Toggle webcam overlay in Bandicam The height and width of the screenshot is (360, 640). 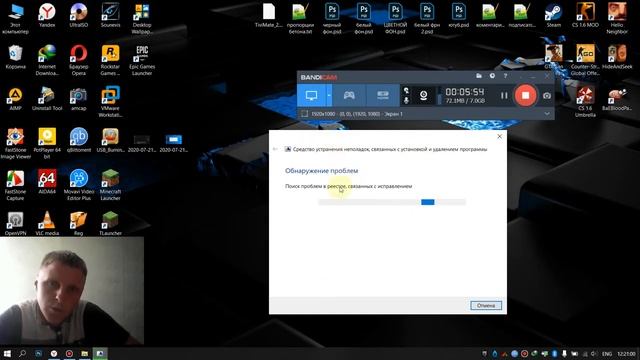[424, 96]
